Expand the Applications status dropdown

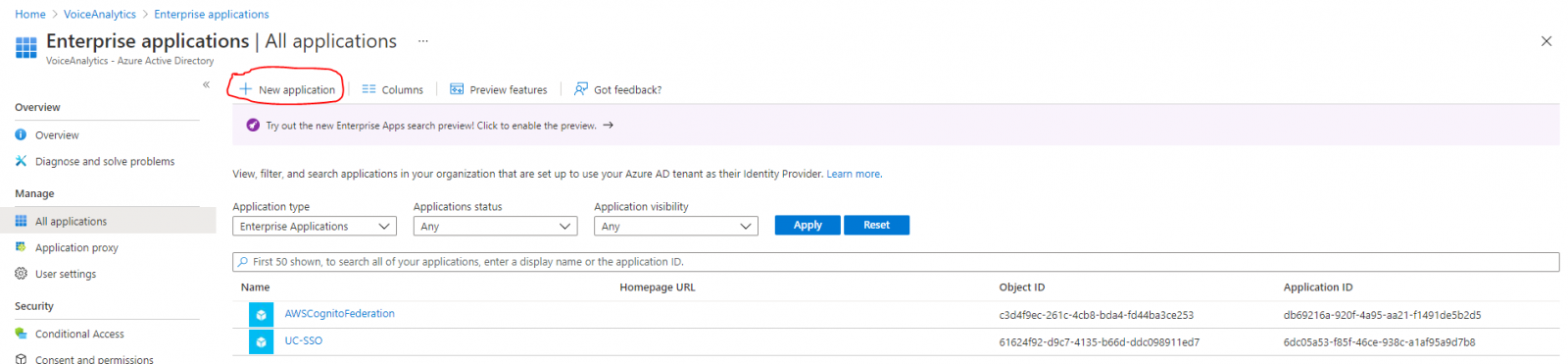[495, 226]
